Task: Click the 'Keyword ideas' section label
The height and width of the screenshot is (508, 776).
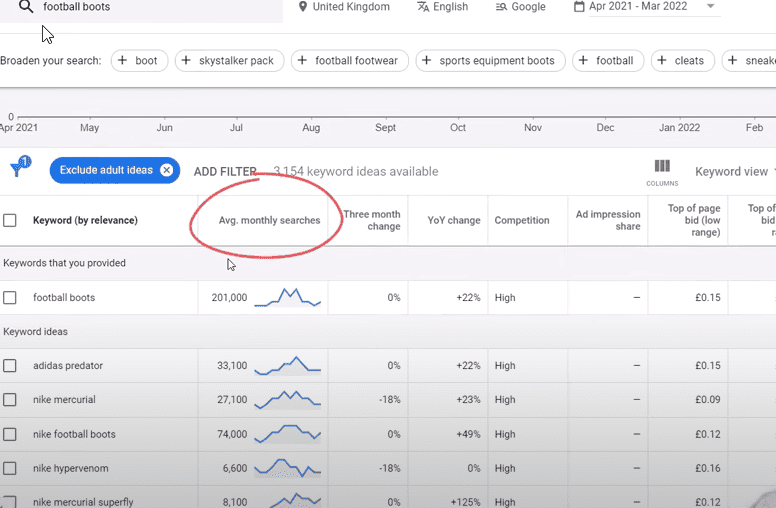Action: click(x=36, y=332)
